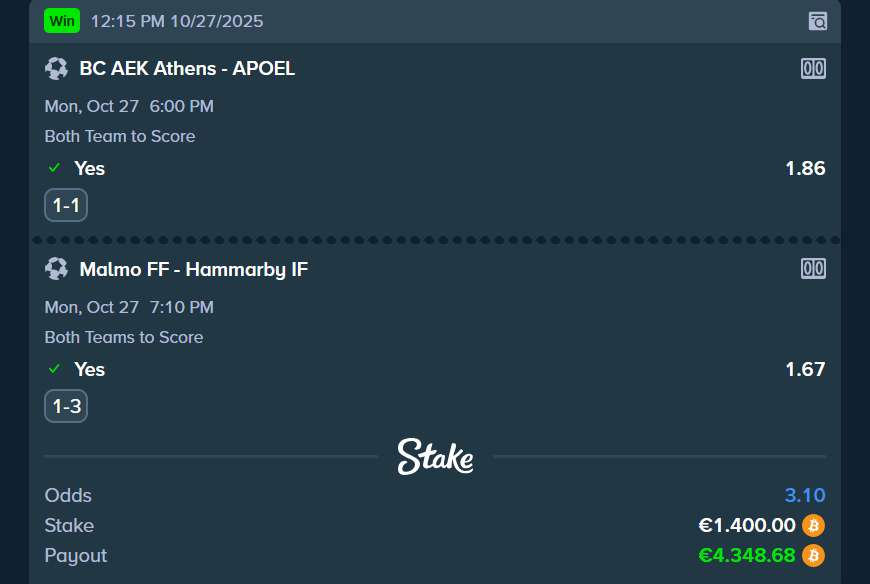The width and height of the screenshot is (870, 584).
Task: Click the Bitcoin icon next to the payout amount
Action: click(x=813, y=556)
